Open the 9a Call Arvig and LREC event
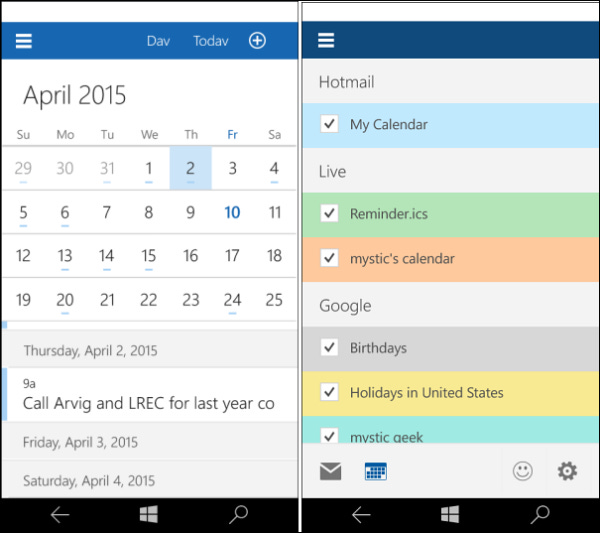 [150, 395]
